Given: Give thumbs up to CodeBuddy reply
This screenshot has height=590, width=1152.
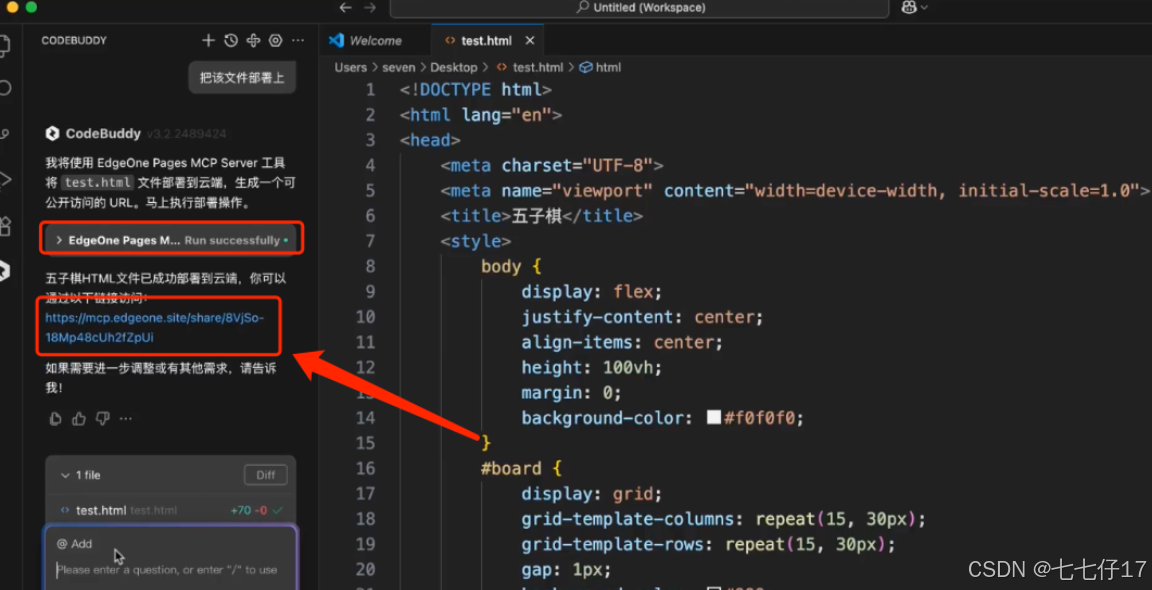Looking at the screenshot, I should click(x=79, y=419).
